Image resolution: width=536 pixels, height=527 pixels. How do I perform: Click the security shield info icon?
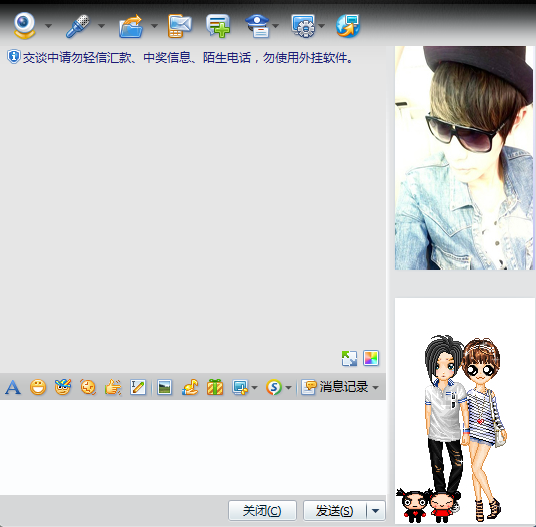click(14, 57)
